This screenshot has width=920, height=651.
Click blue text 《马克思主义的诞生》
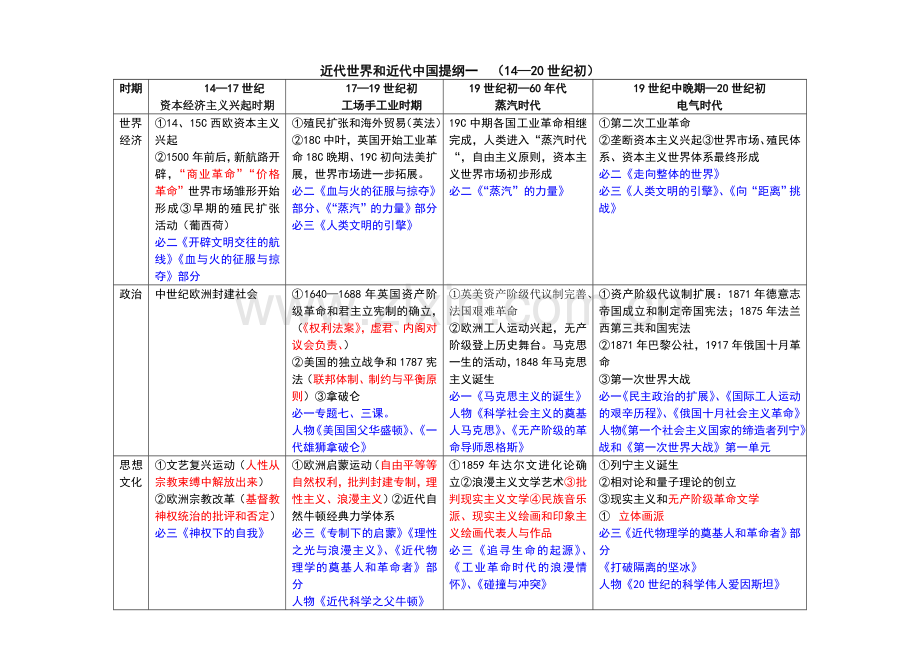click(516, 395)
